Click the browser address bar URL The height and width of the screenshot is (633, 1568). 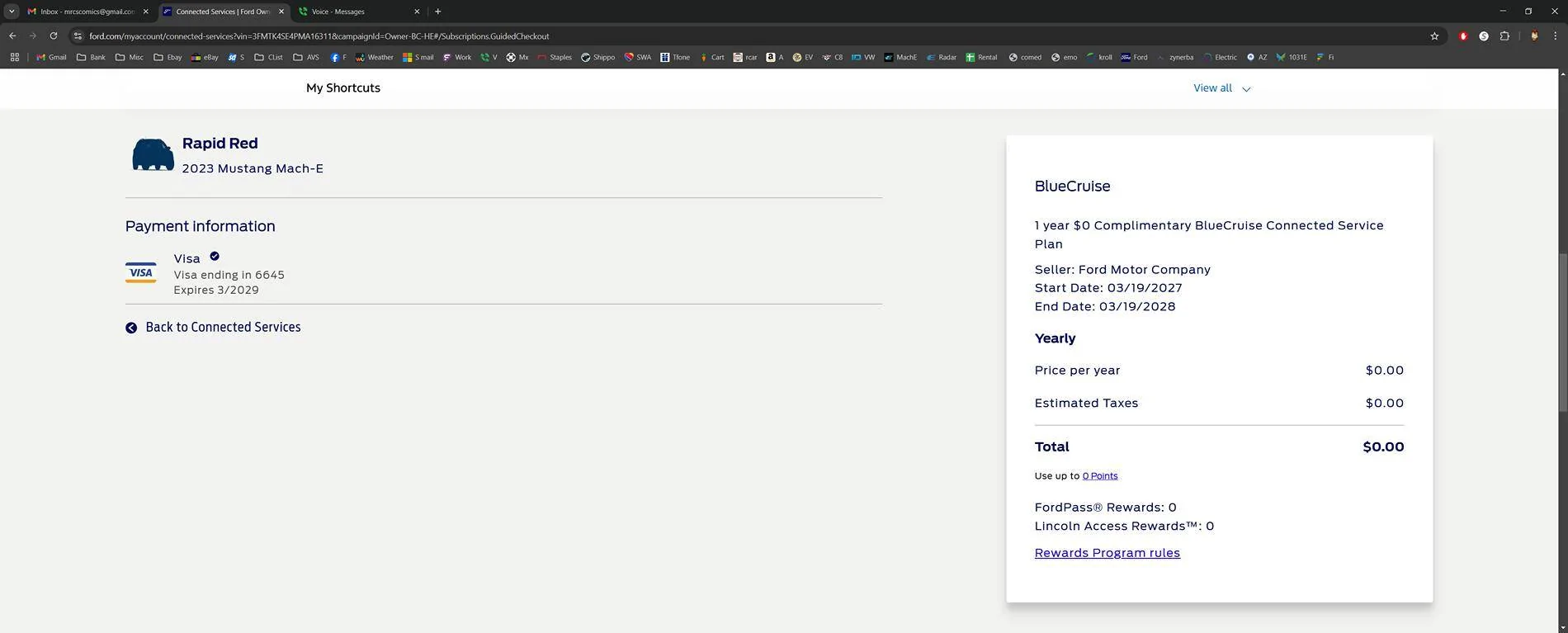pyautogui.click(x=319, y=36)
